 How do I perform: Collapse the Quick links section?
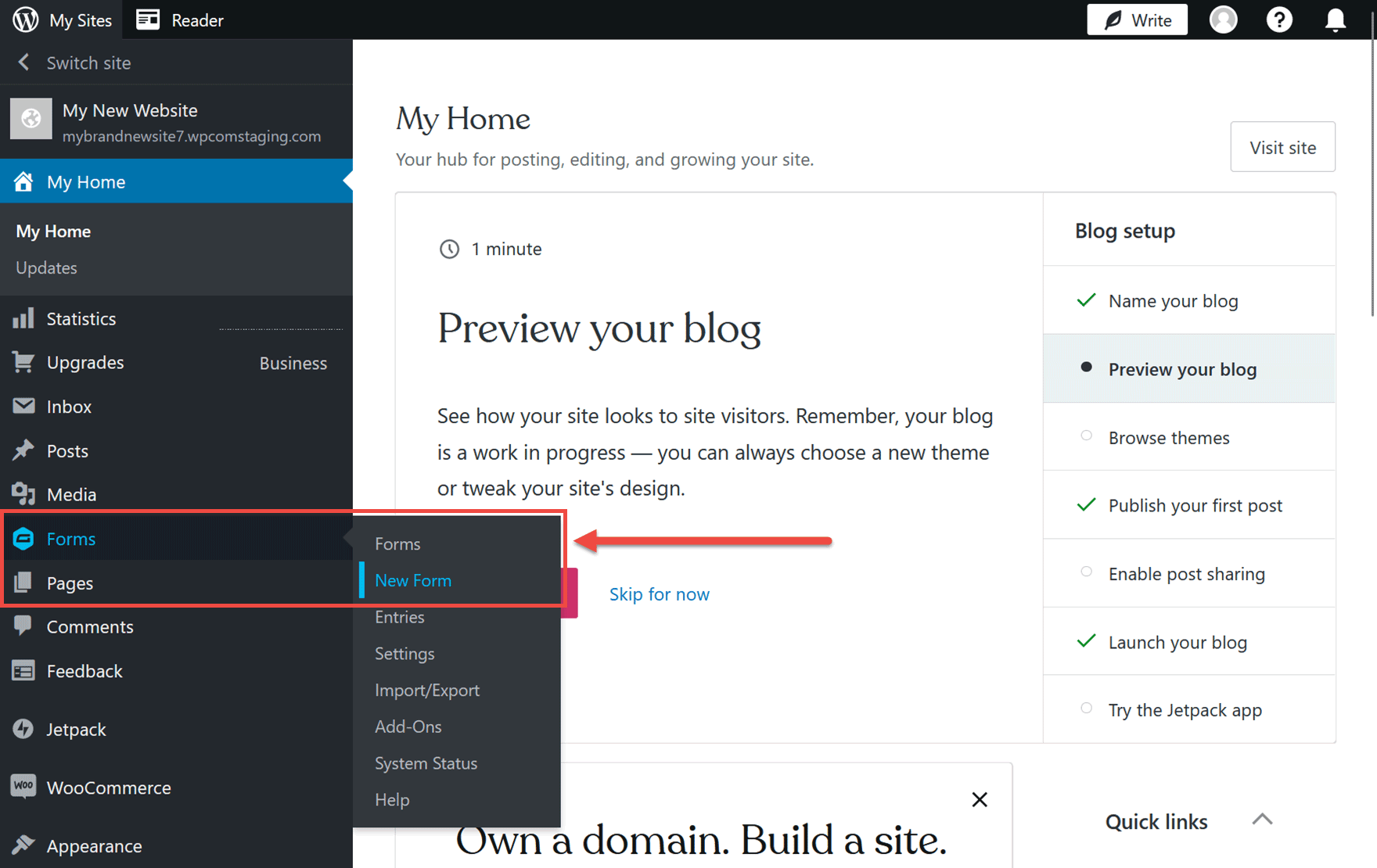(x=1262, y=820)
